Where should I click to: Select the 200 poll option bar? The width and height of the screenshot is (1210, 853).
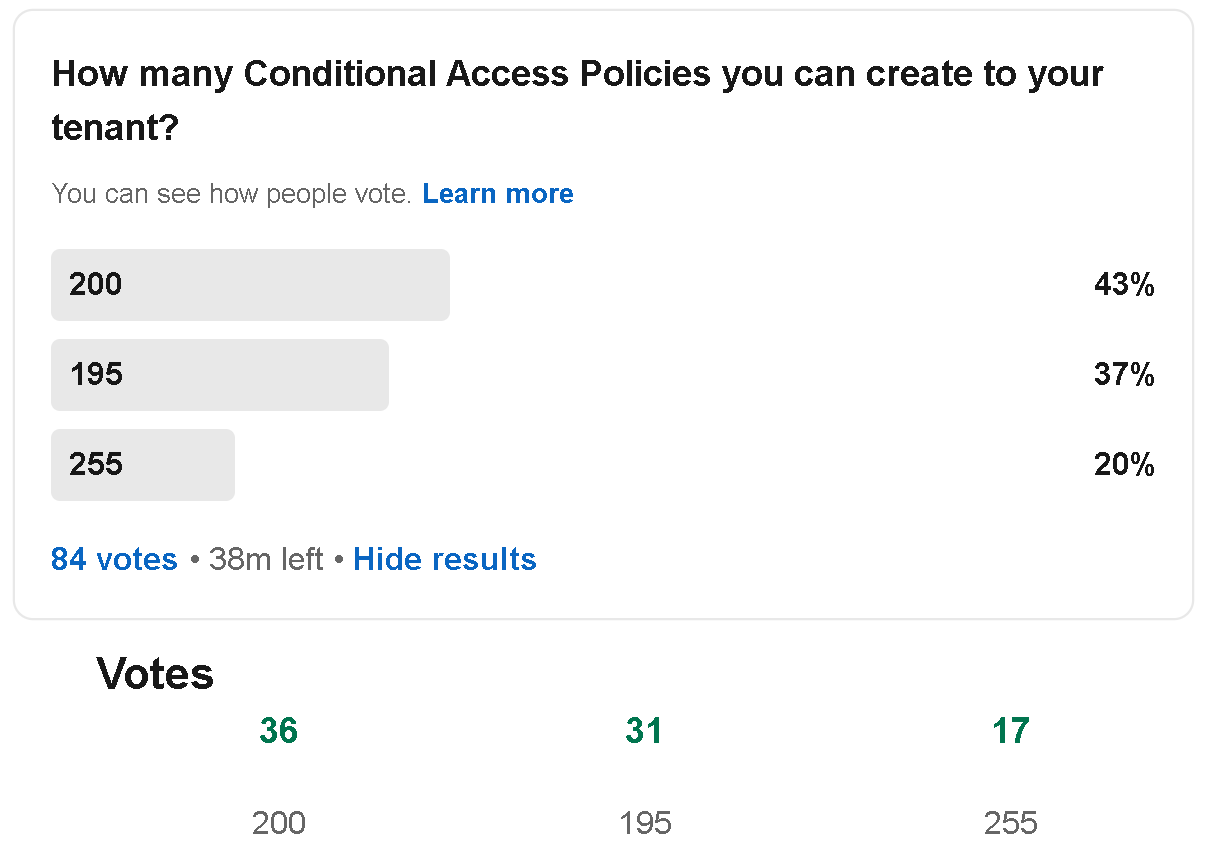point(250,285)
